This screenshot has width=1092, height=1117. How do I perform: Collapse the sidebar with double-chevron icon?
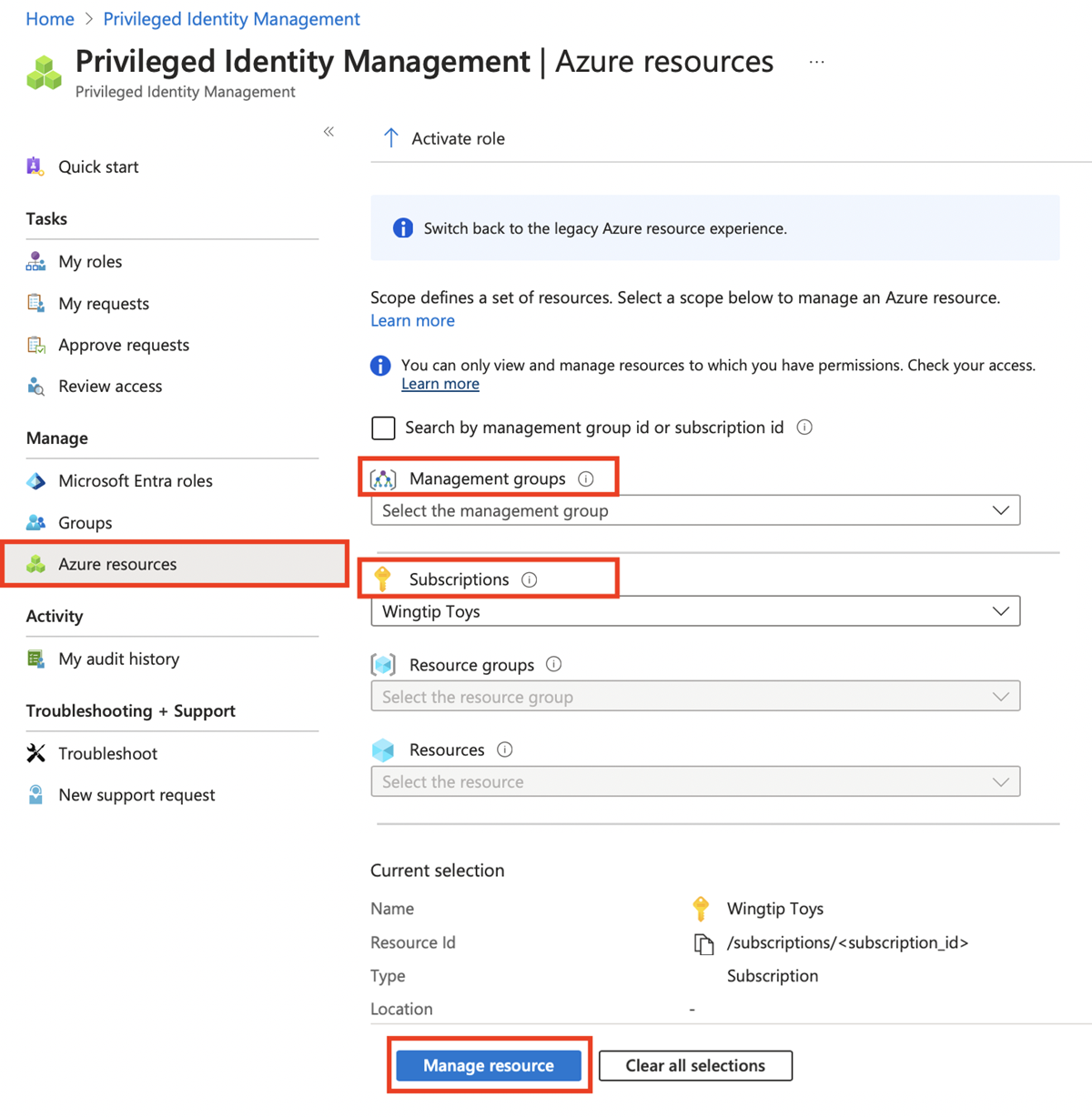tap(329, 132)
